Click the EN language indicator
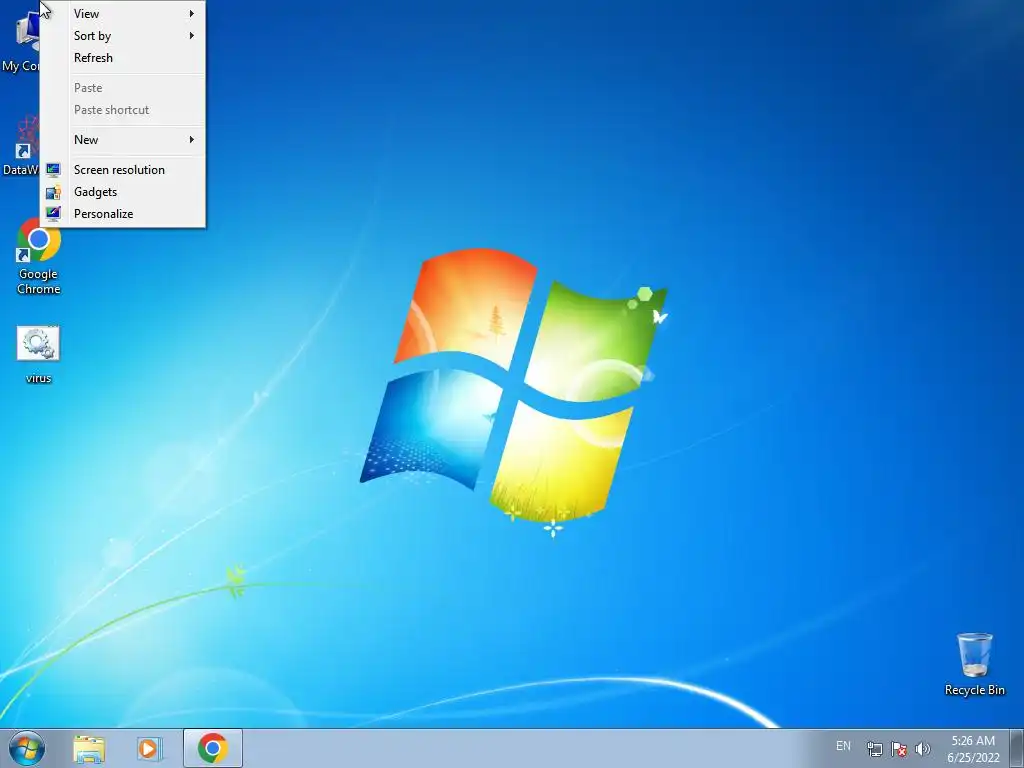1024x768 pixels. 843,746
